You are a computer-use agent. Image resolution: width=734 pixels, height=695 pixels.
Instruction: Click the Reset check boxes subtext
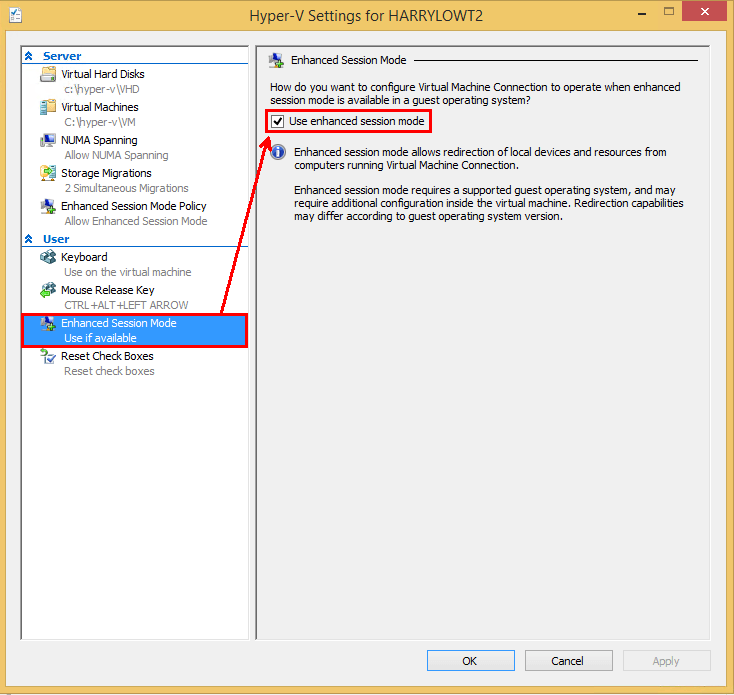click(109, 371)
